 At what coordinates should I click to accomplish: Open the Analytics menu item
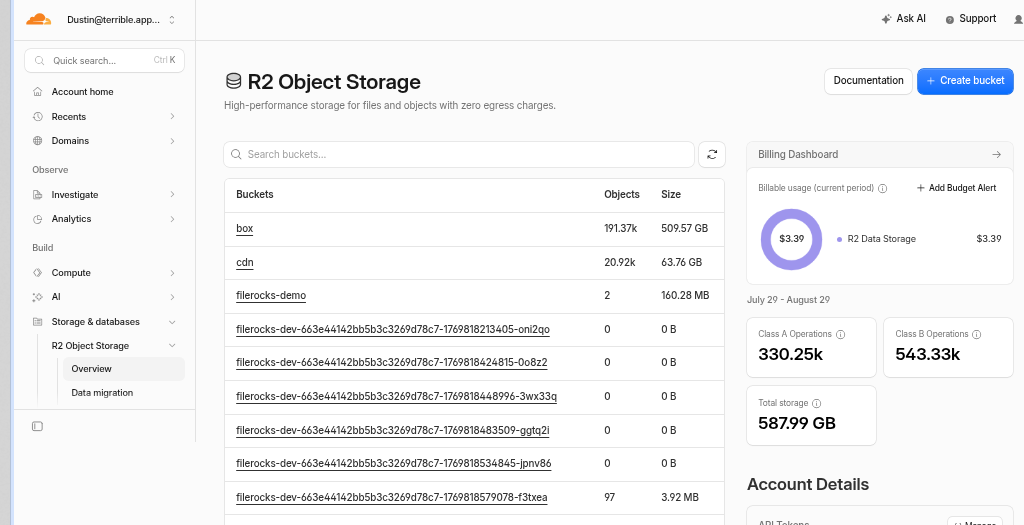point(71,219)
